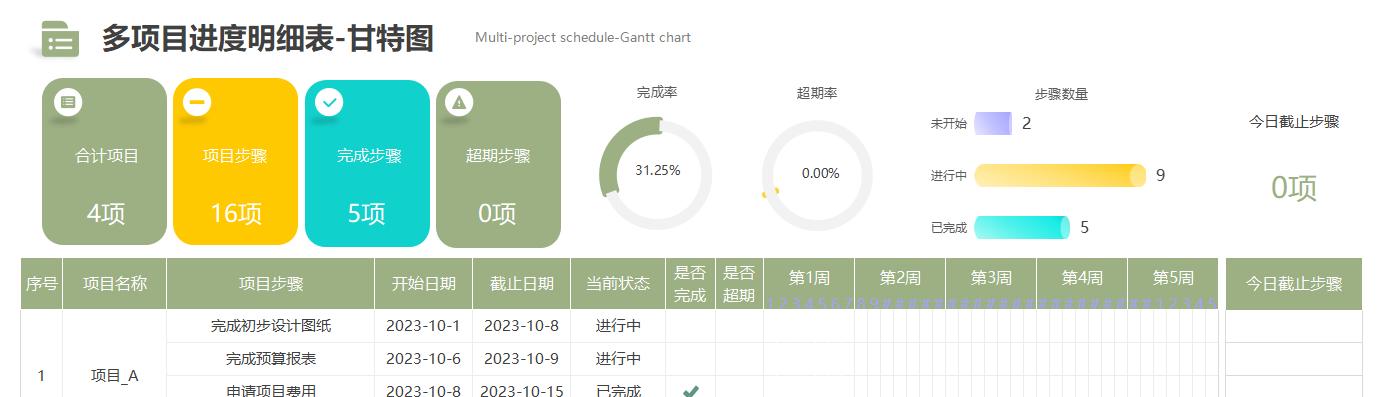The image size is (1382, 397).
Task: Select the 开始日期 column header
Action: [423, 284]
